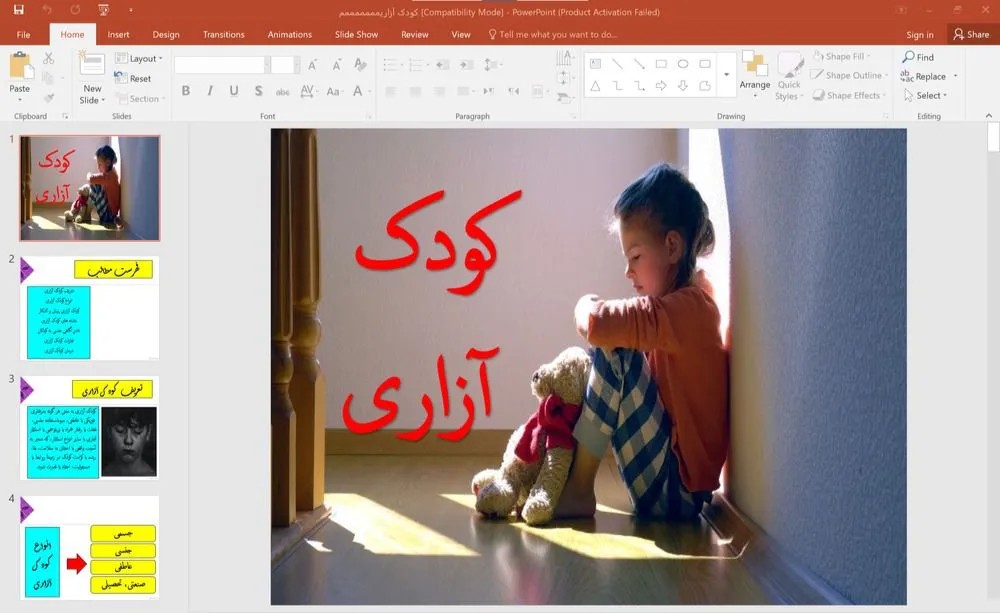Click the Numbering list icon
1000x613 pixels.
point(418,64)
